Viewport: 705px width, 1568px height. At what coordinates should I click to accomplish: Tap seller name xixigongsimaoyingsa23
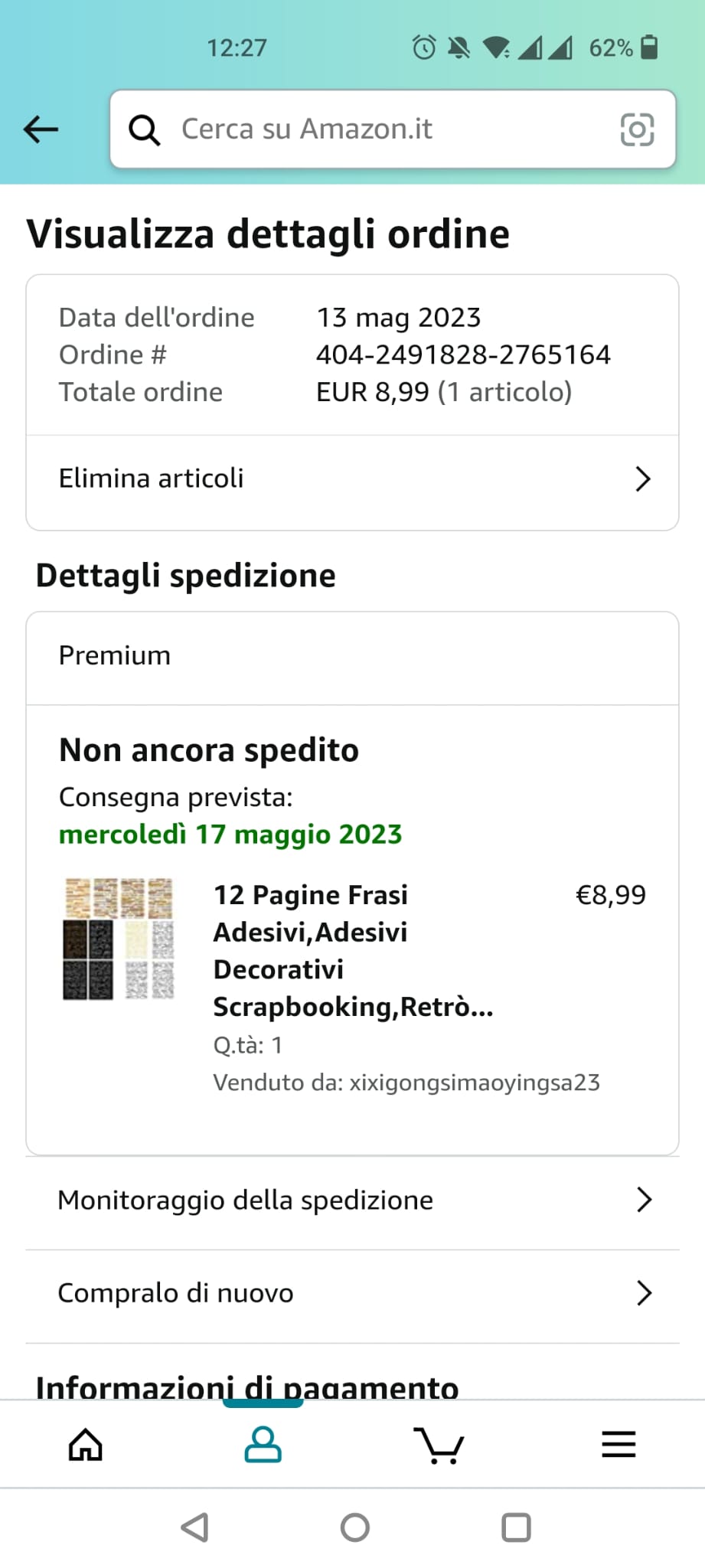474,1083
